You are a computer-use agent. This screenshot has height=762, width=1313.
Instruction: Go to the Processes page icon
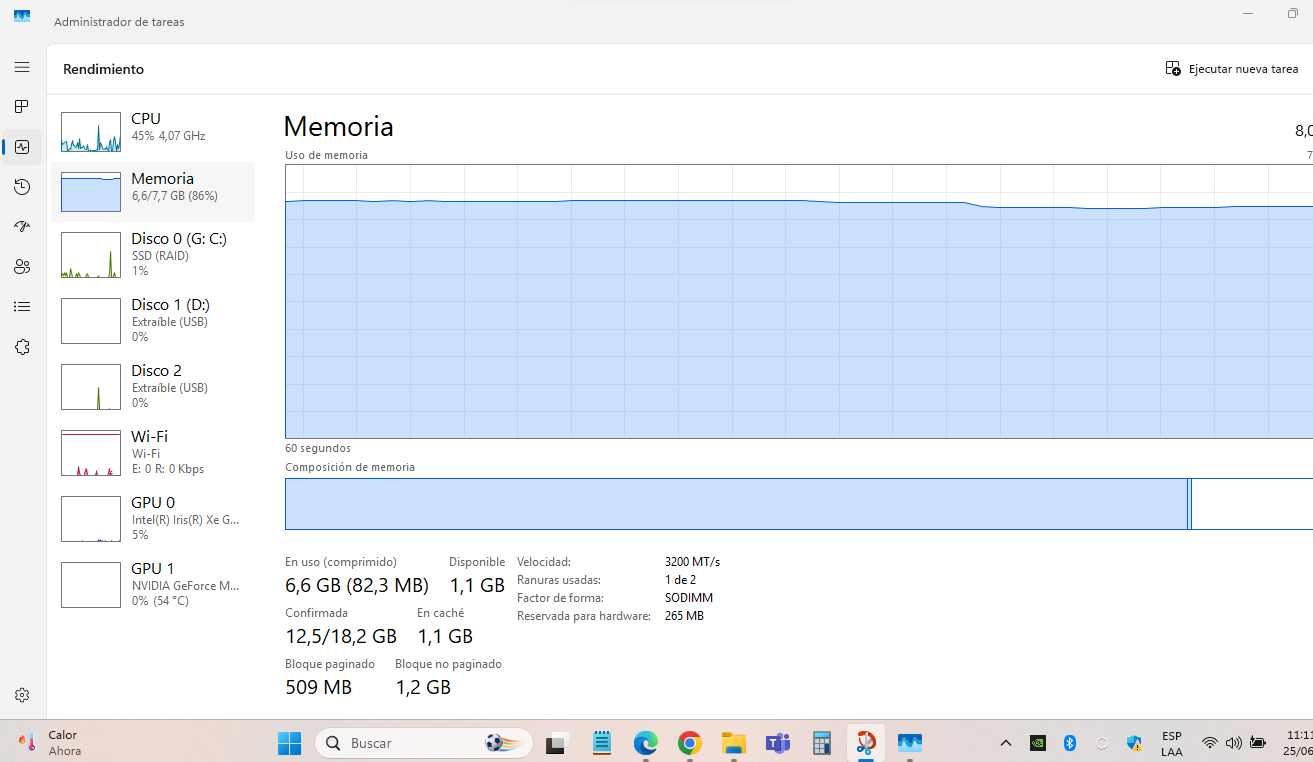(x=22, y=107)
